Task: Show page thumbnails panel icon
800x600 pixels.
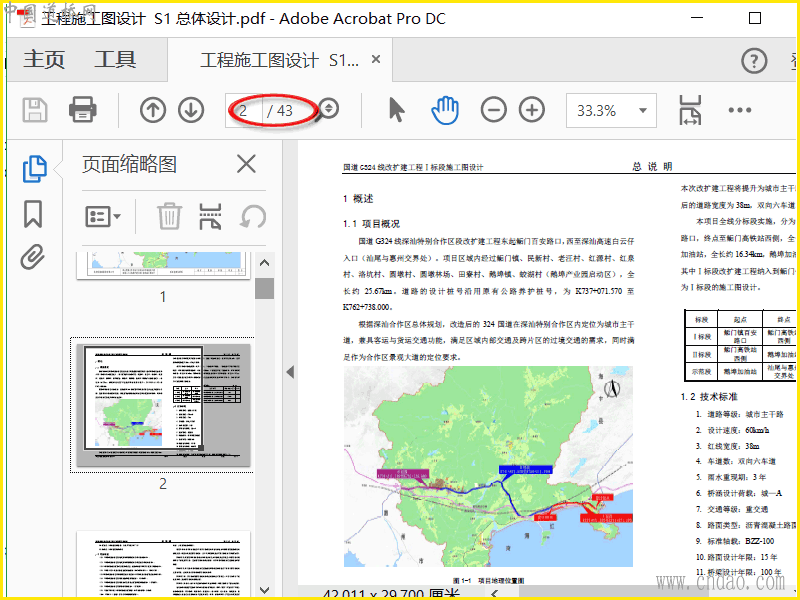Action: coord(35,169)
